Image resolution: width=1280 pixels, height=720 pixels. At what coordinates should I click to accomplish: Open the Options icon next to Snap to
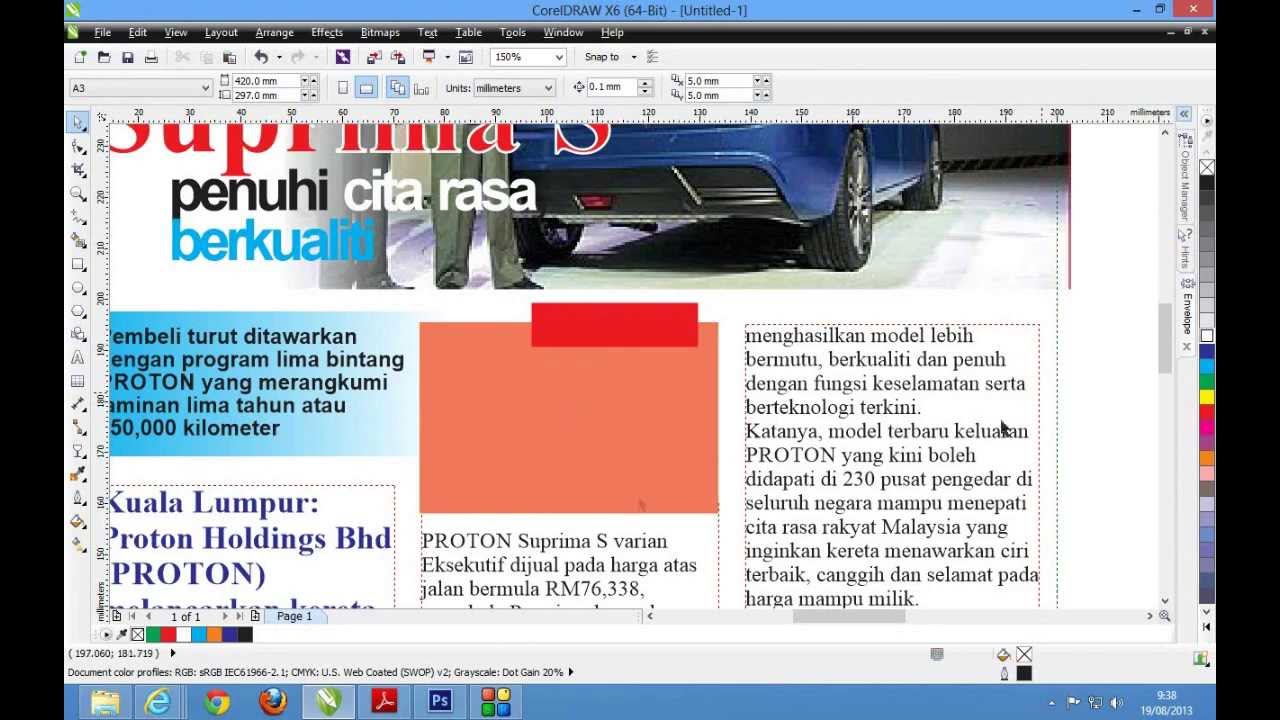point(653,57)
